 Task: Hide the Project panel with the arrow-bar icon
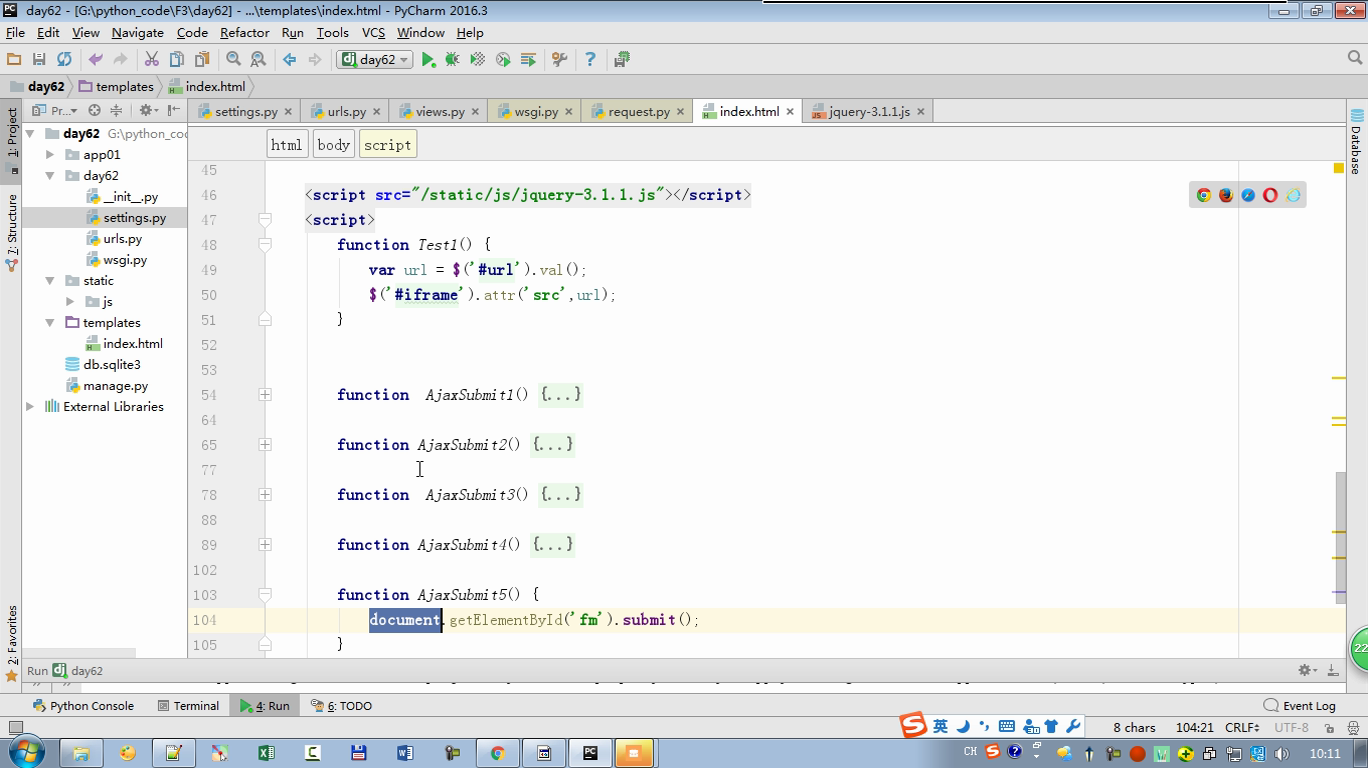(173, 110)
